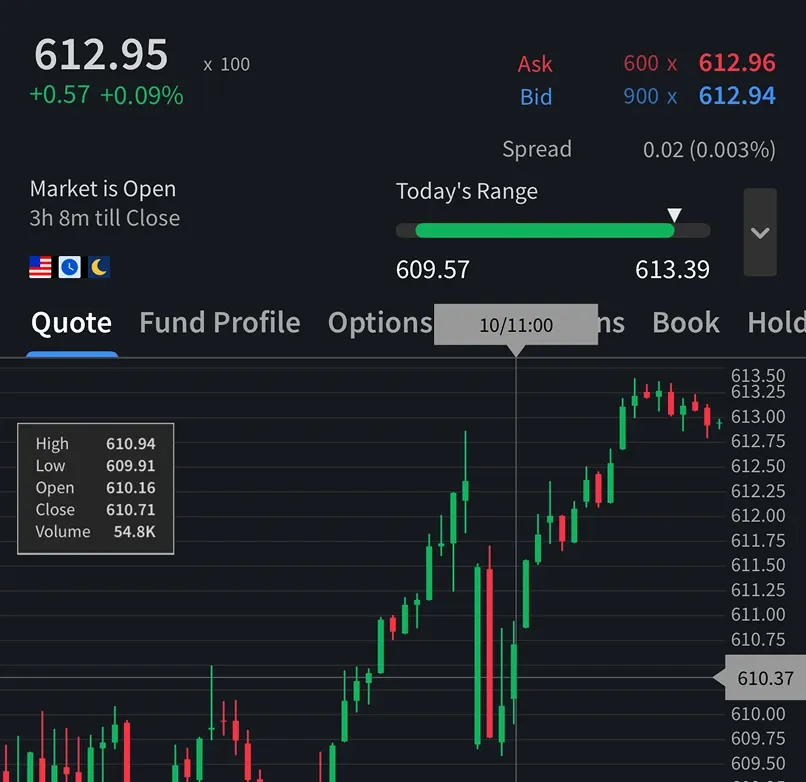Click the last price 612.95

click(101, 55)
